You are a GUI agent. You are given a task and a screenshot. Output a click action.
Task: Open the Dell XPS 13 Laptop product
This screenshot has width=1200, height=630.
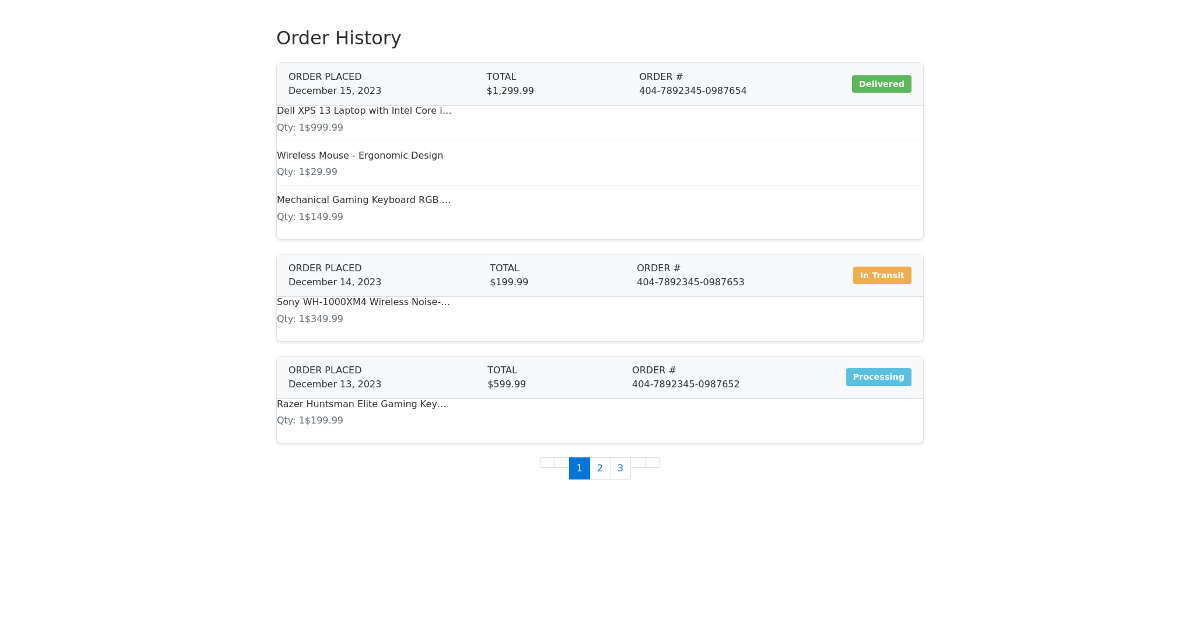tap(364, 110)
